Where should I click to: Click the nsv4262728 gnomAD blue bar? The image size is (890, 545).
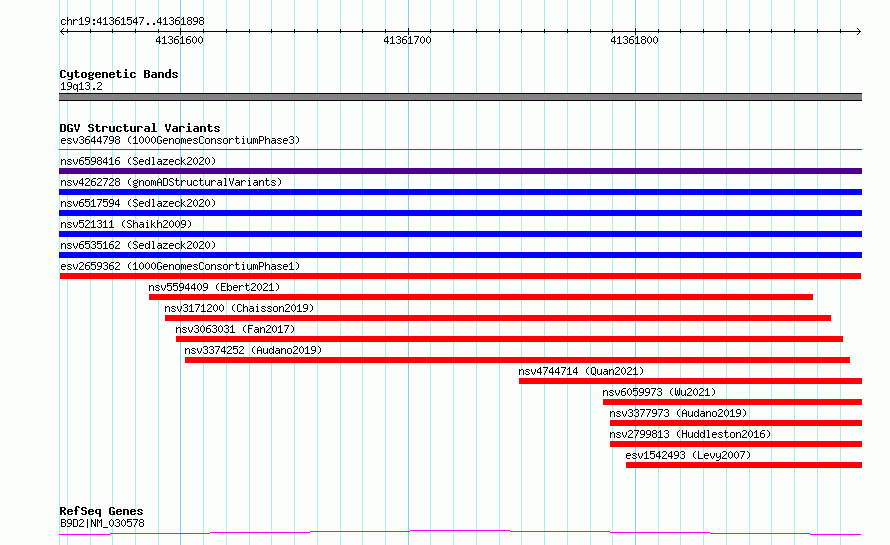point(460,192)
